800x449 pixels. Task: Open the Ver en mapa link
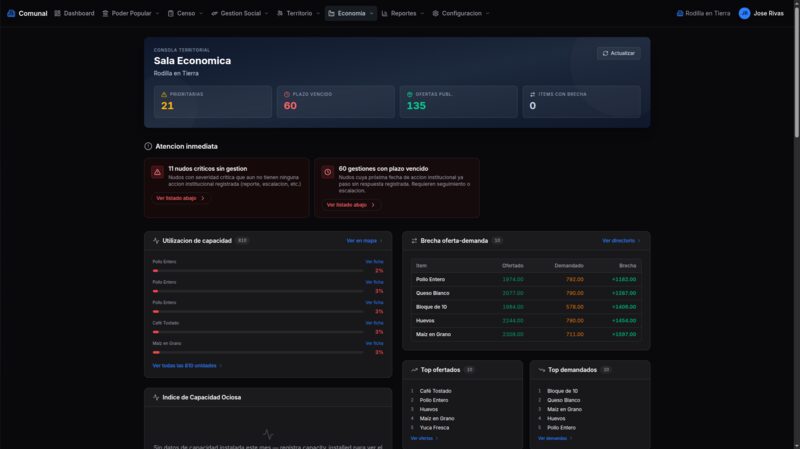coord(364,241)
